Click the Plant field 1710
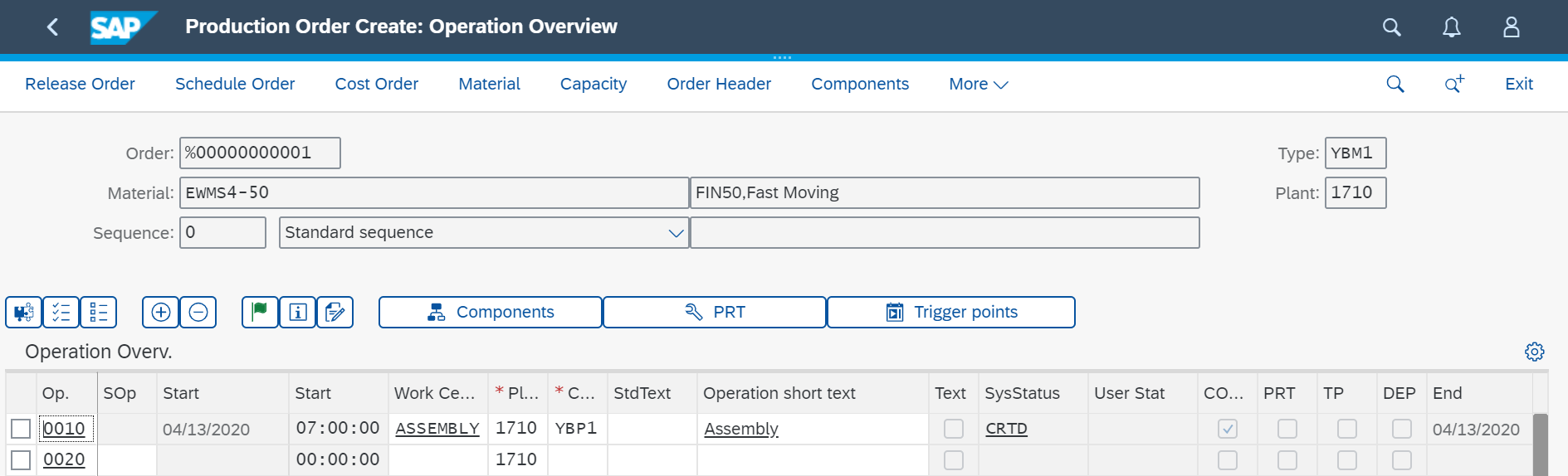This screenshot has width=1568, height=476. 1356,193
